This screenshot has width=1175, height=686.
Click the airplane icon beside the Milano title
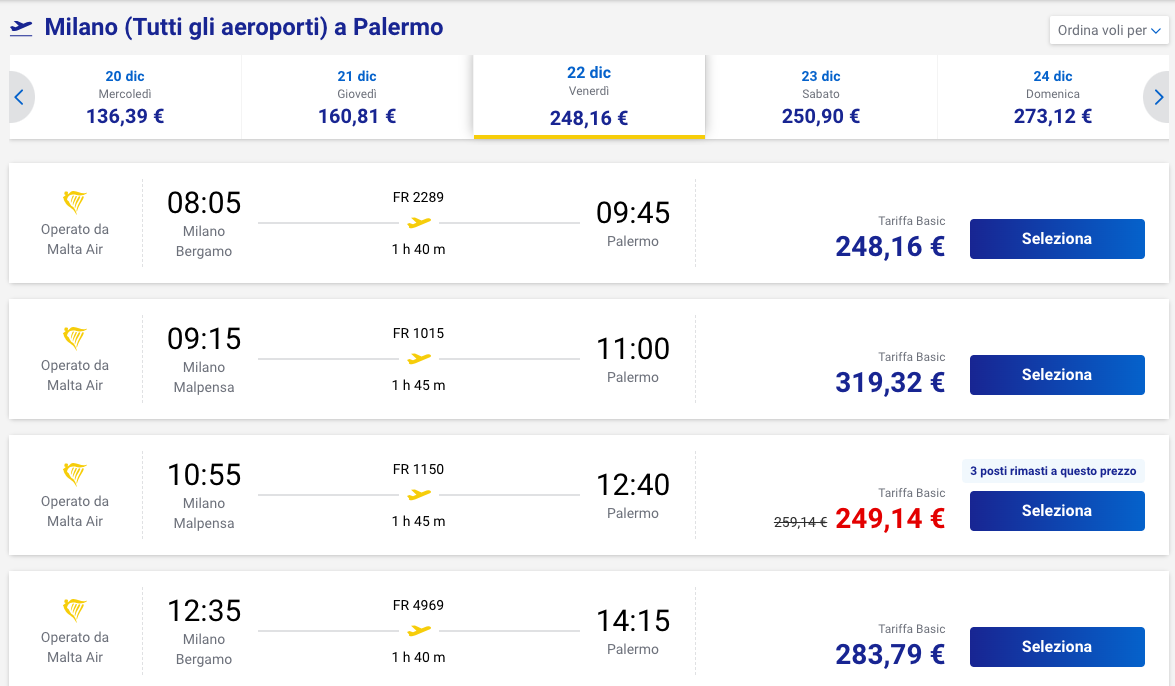[x=21, y=28]
